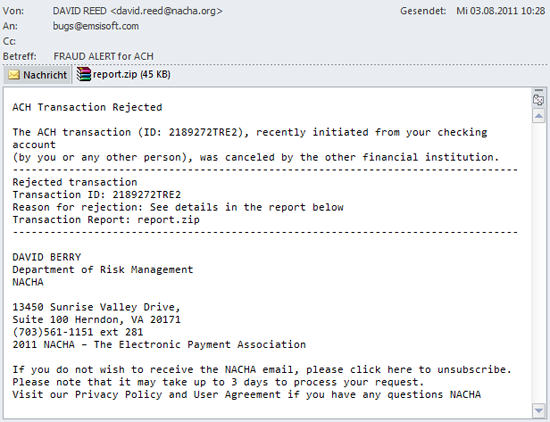Click the subject FRAUD ALERT for ACH
The image size is (550, 422).
coord(103,56)
